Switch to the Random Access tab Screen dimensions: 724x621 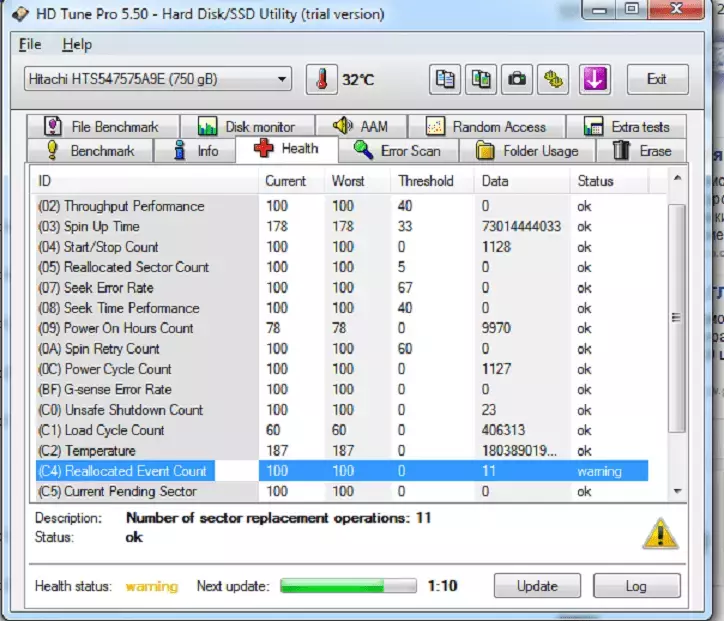click(x=486, y=126)
